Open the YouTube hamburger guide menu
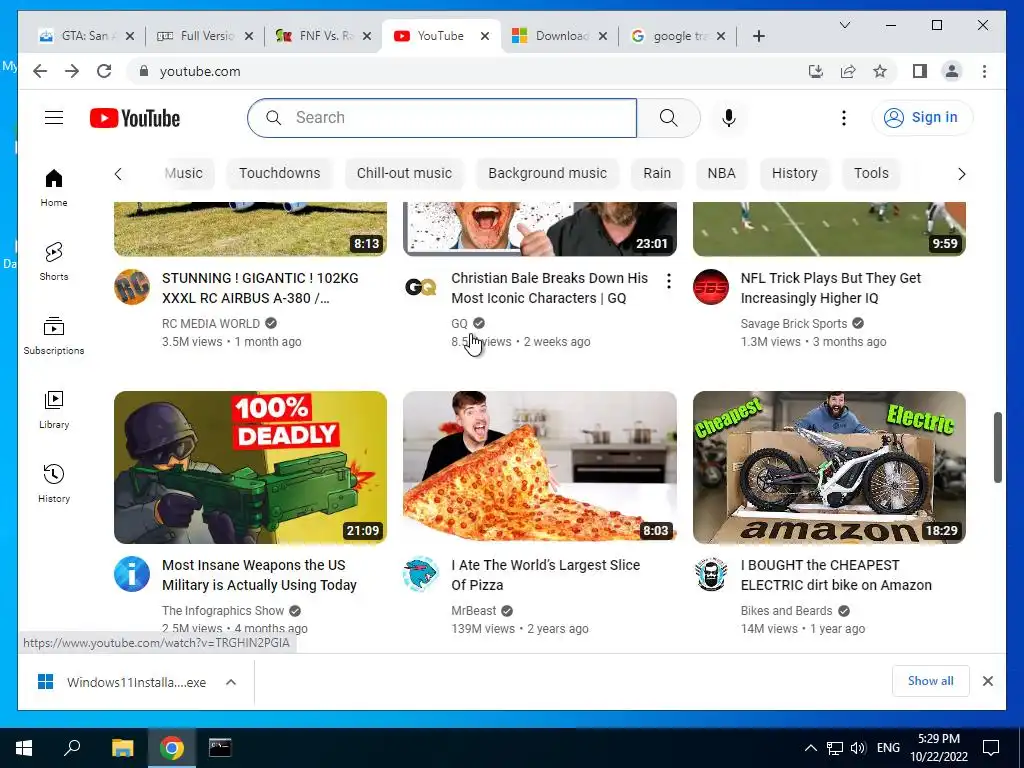This screenshot has height=768, width=1024. coord(54,118)
